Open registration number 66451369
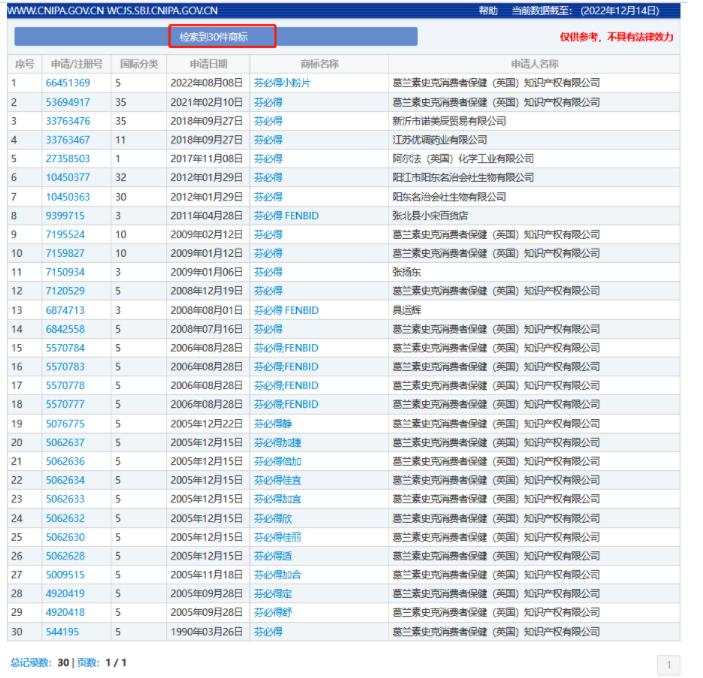Image resolution: width=703 pixels, height=678 pixels. pyautogui.click(x=68, y=83)
